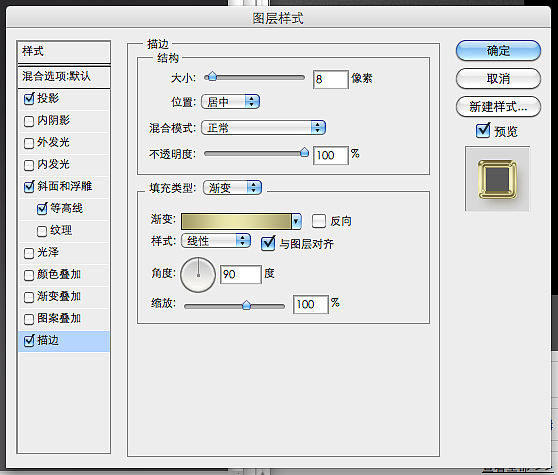This screenshot has height=475, width=558.
Task: Enable the 反向 checkbox
Action: point(319,221)
